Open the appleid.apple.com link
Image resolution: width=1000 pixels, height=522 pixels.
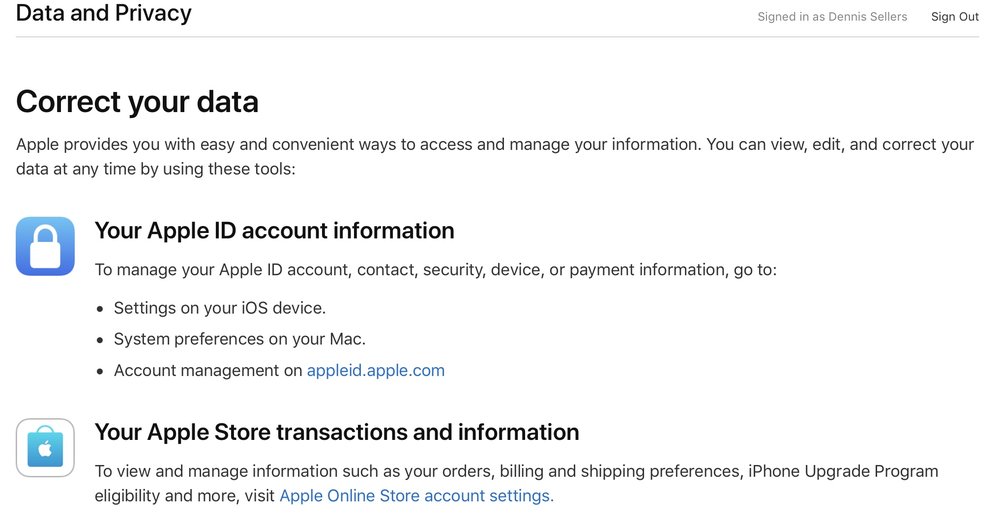(376, 371)
